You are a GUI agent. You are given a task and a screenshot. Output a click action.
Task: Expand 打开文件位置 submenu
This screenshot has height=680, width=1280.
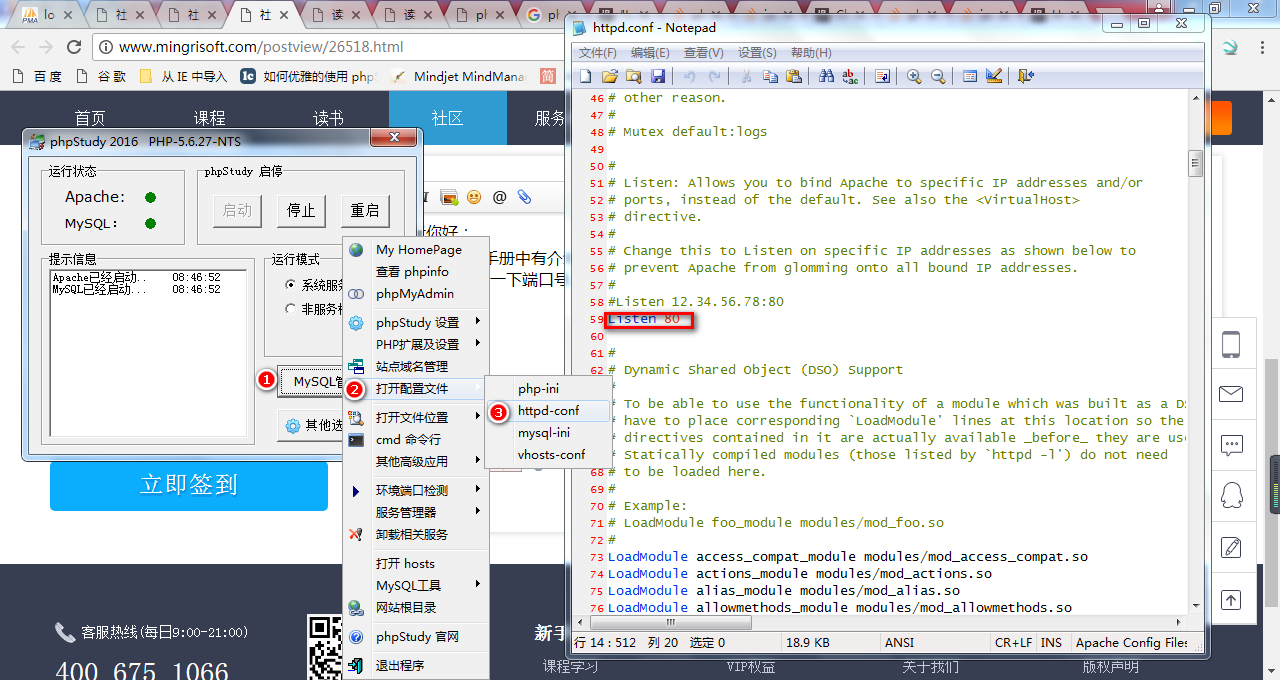point(415,417)
